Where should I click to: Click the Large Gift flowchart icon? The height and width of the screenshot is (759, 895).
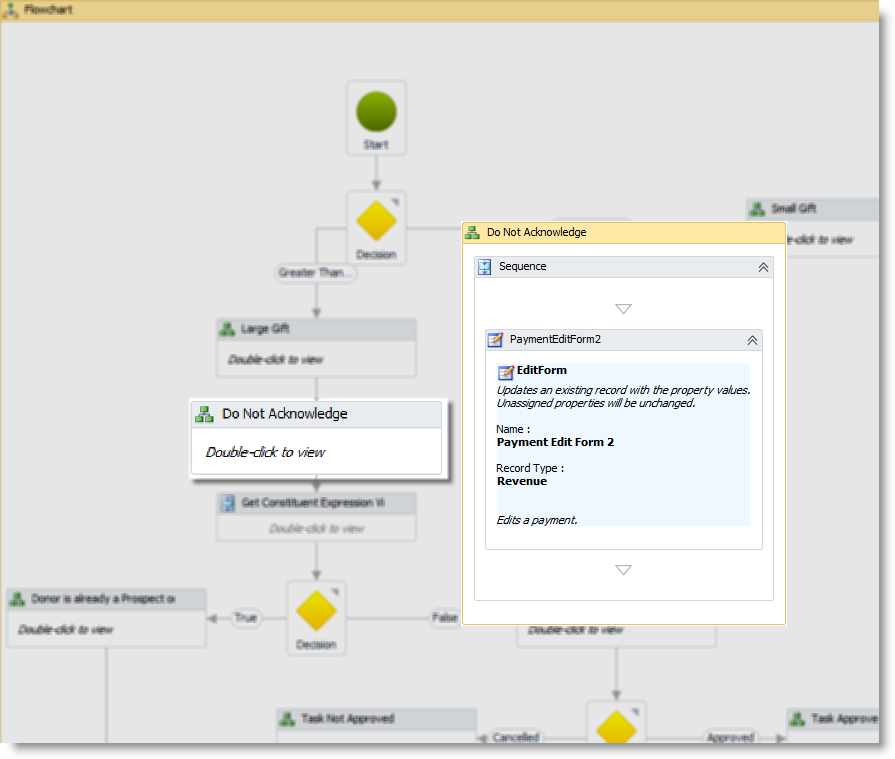point(228,329)
